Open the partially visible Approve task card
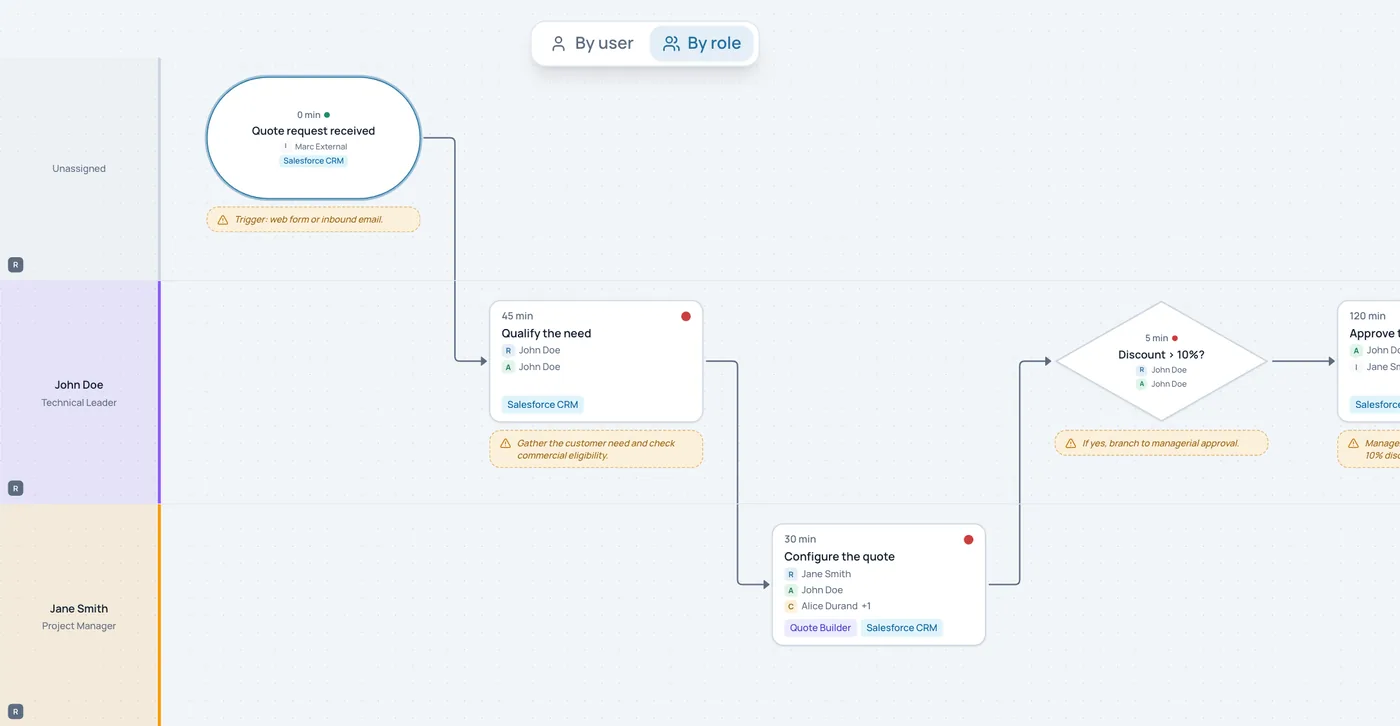 click(x=1369, y=361)
